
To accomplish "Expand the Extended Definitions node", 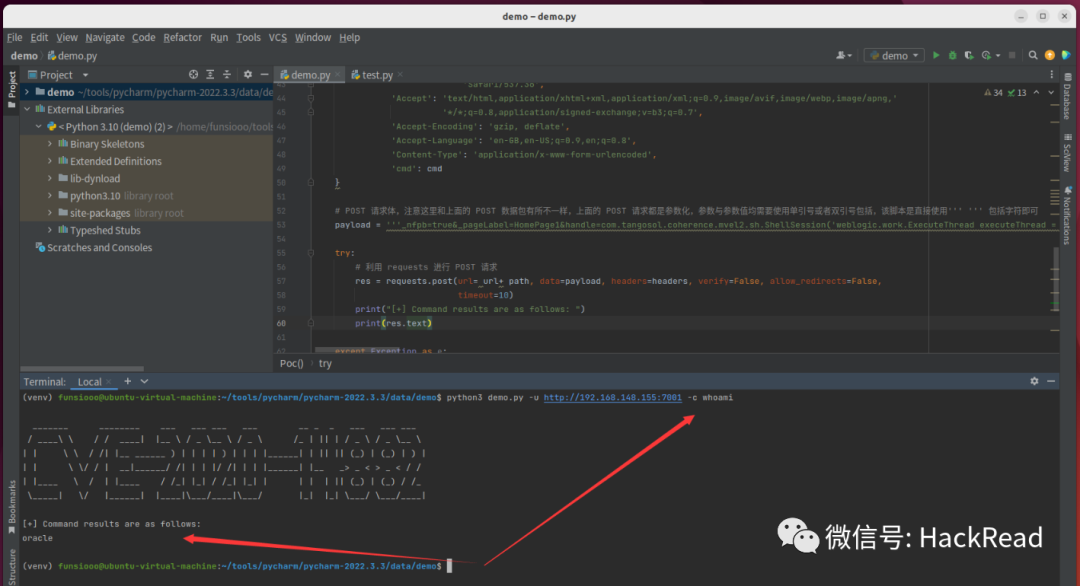I will (x=50, y=160).
